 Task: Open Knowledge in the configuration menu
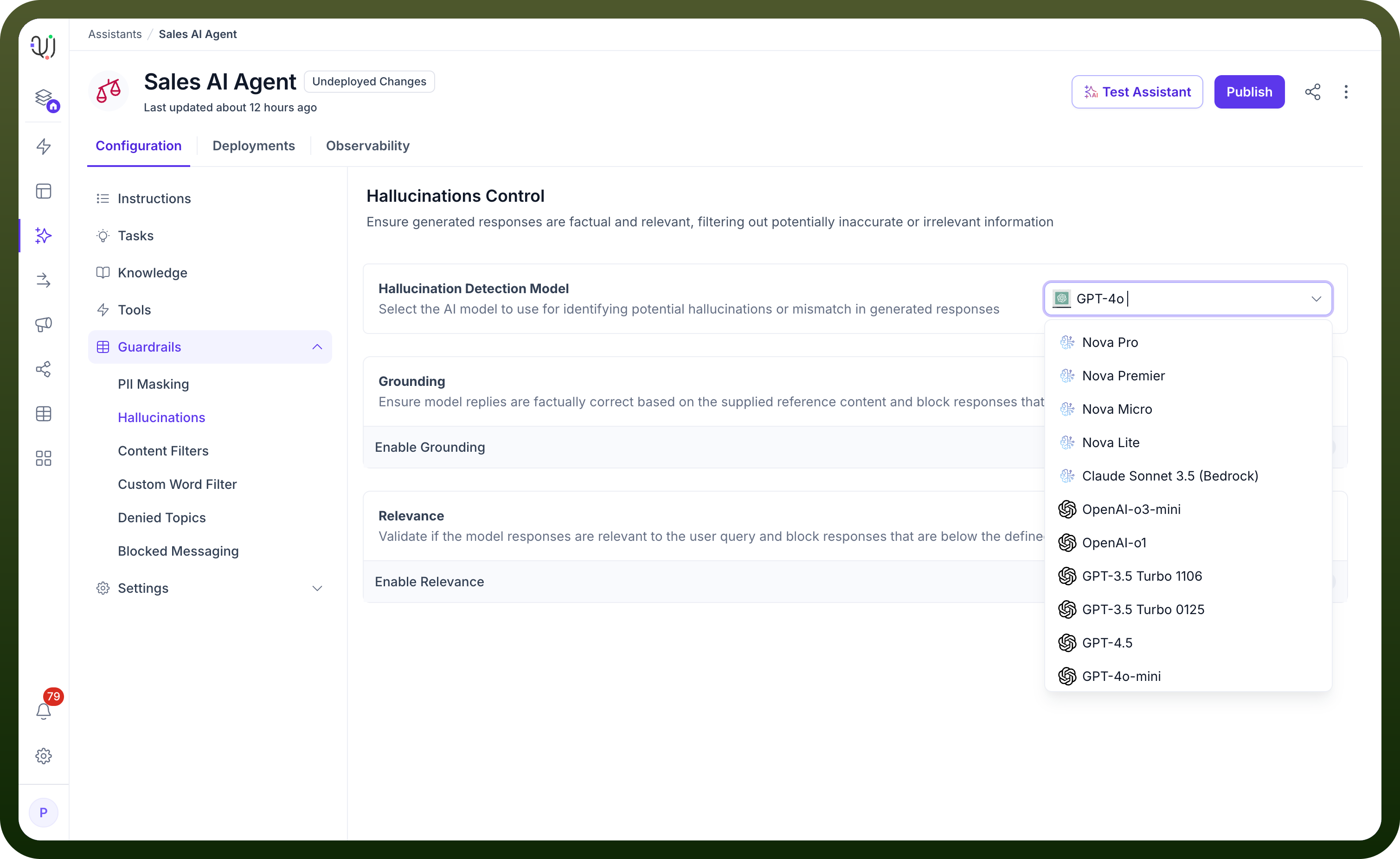[210, 273]
